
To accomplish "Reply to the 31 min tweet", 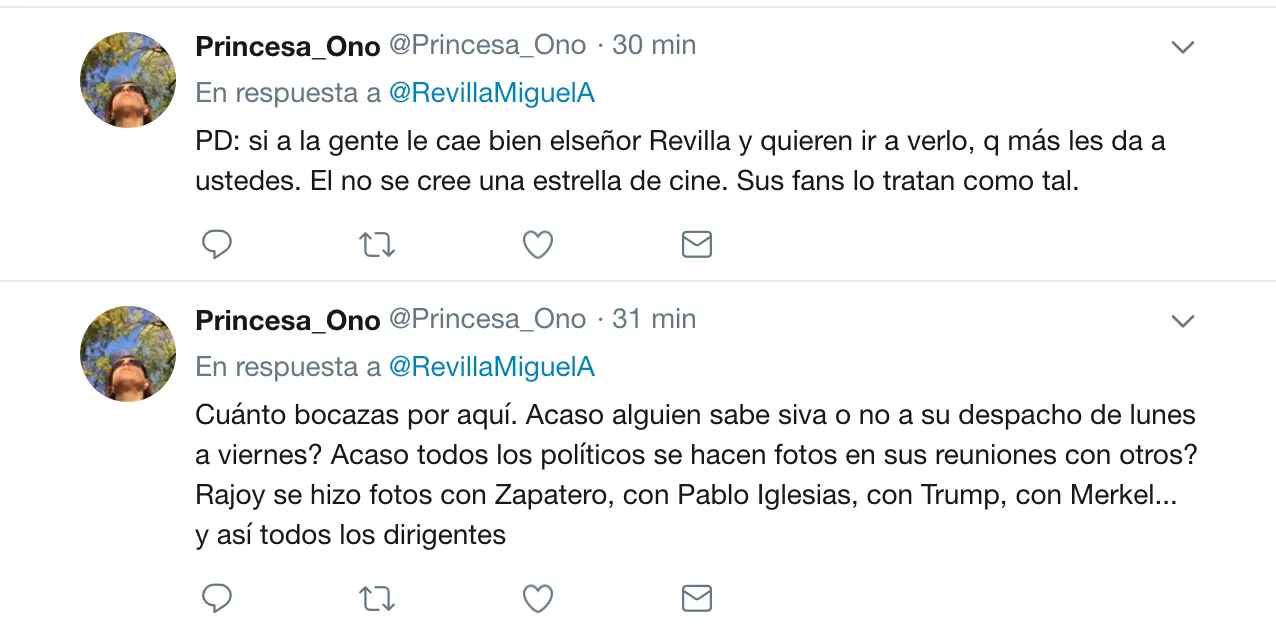I will (217, 598).
